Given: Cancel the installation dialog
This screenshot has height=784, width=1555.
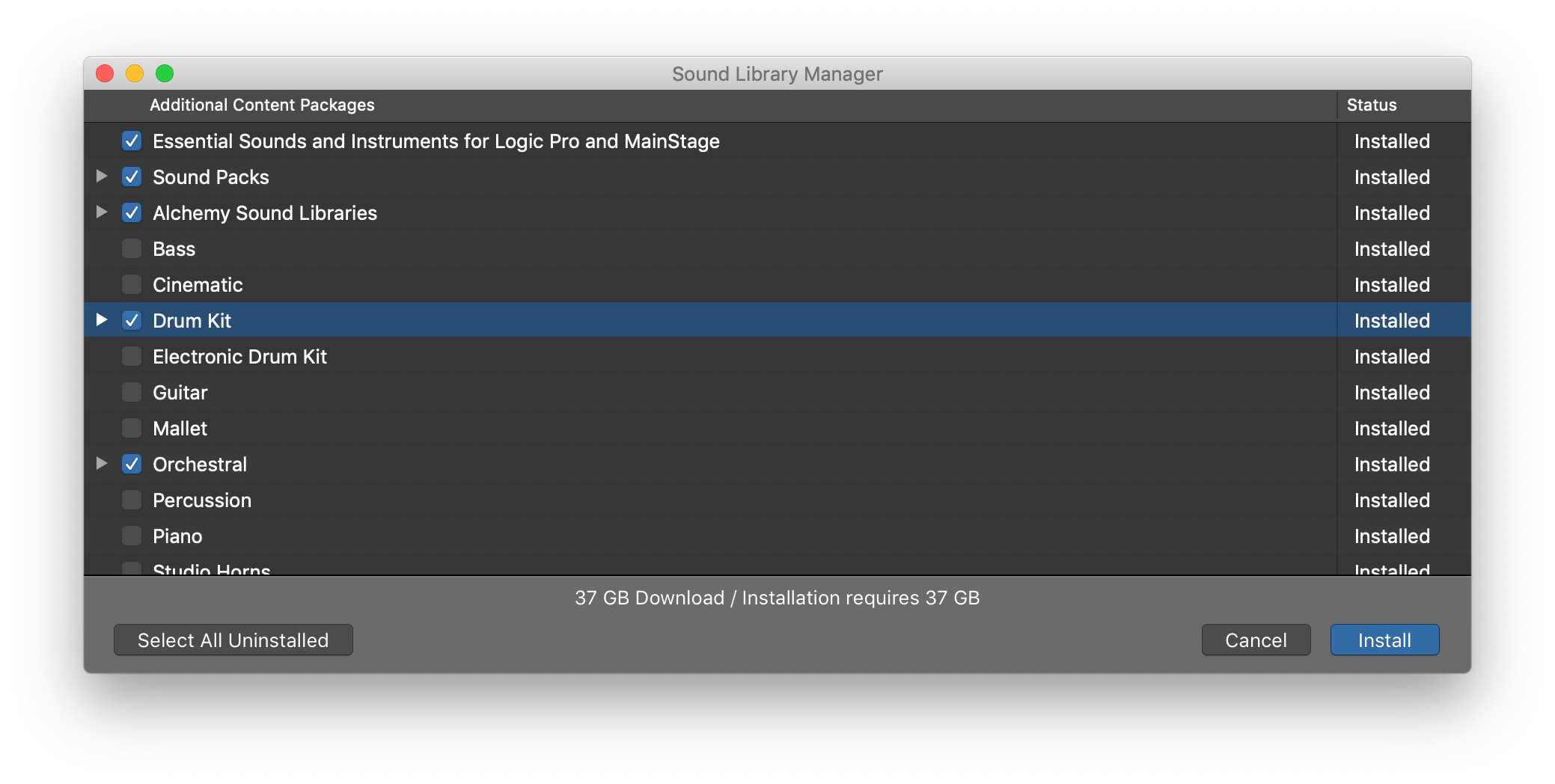Looking at the screenshot, I should coord(1256,640).
